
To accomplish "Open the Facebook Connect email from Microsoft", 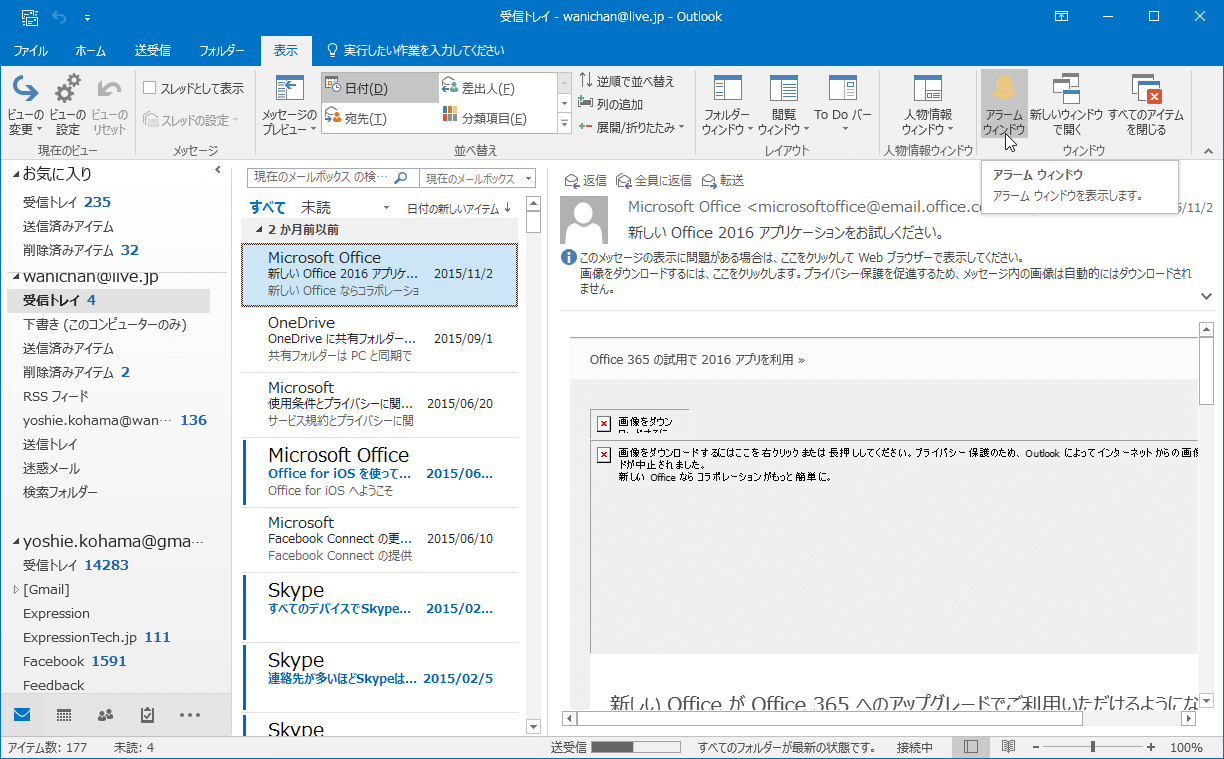I will point(380,539).
